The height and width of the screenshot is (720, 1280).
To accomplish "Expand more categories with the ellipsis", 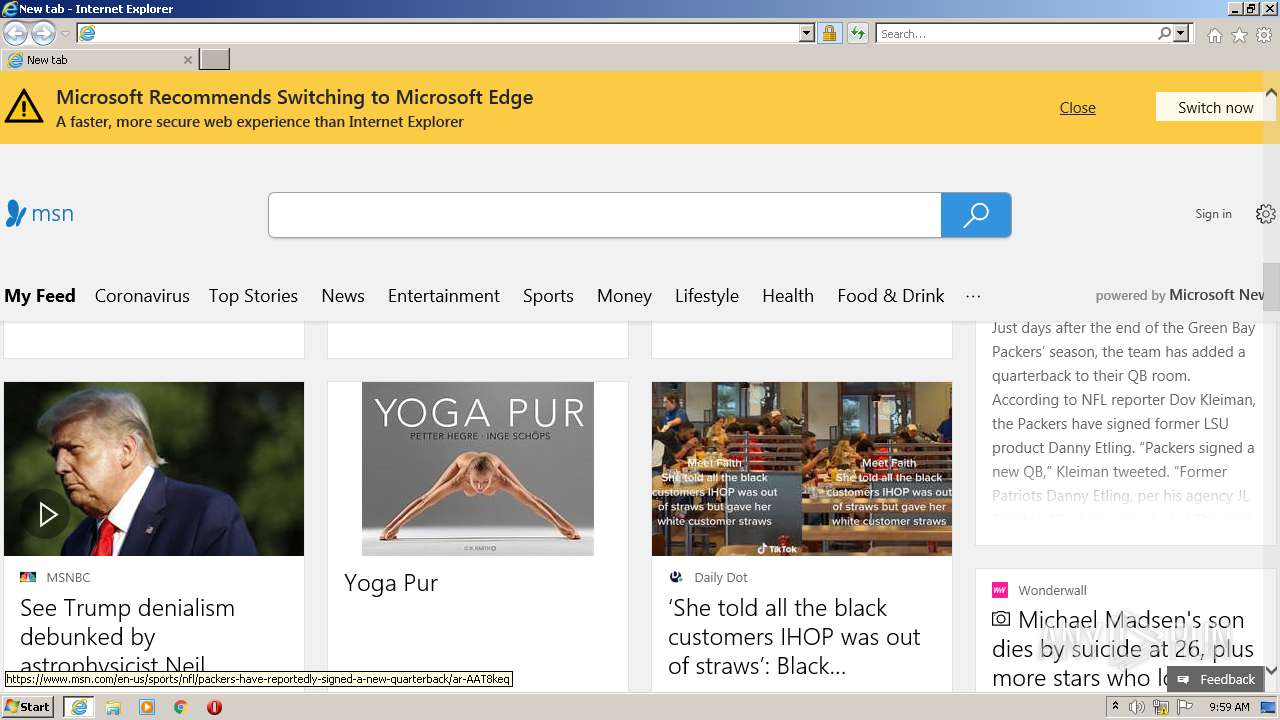I will pos(973,296).
